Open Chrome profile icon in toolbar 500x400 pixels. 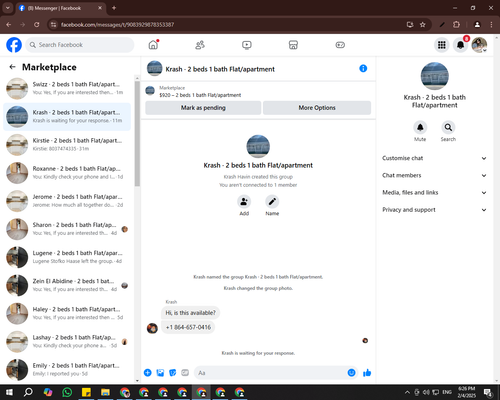pyautogui.click(x=477, y=25)
